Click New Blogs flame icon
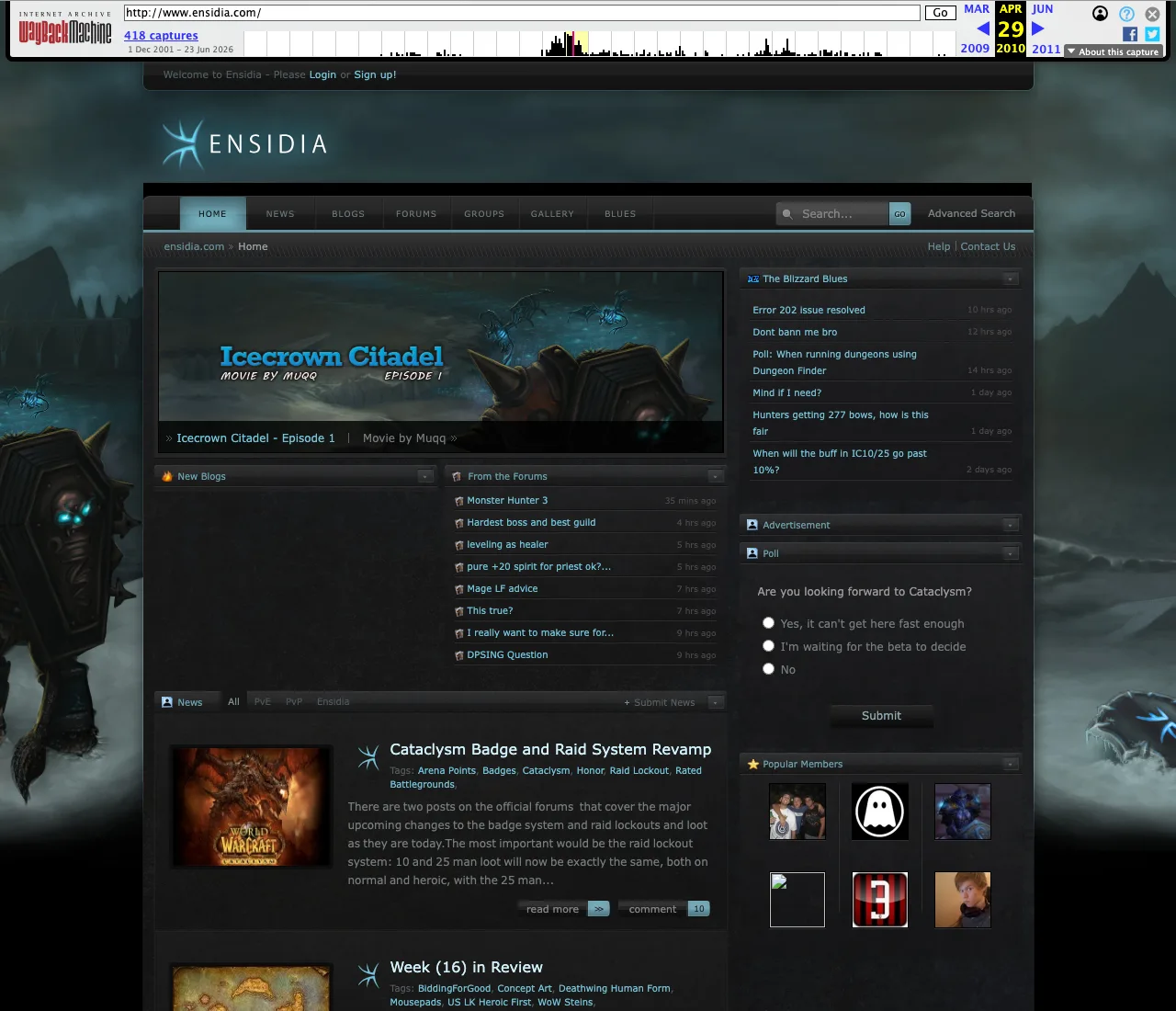This screenshot has width=1176, height=1011. 167,476
